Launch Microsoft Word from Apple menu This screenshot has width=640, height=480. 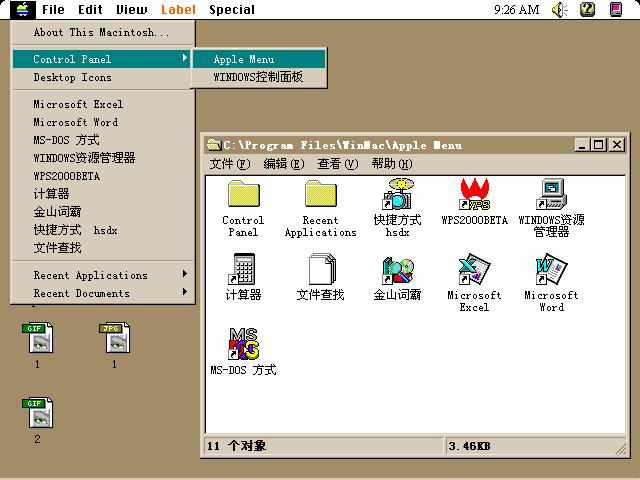tap(103, 122)
